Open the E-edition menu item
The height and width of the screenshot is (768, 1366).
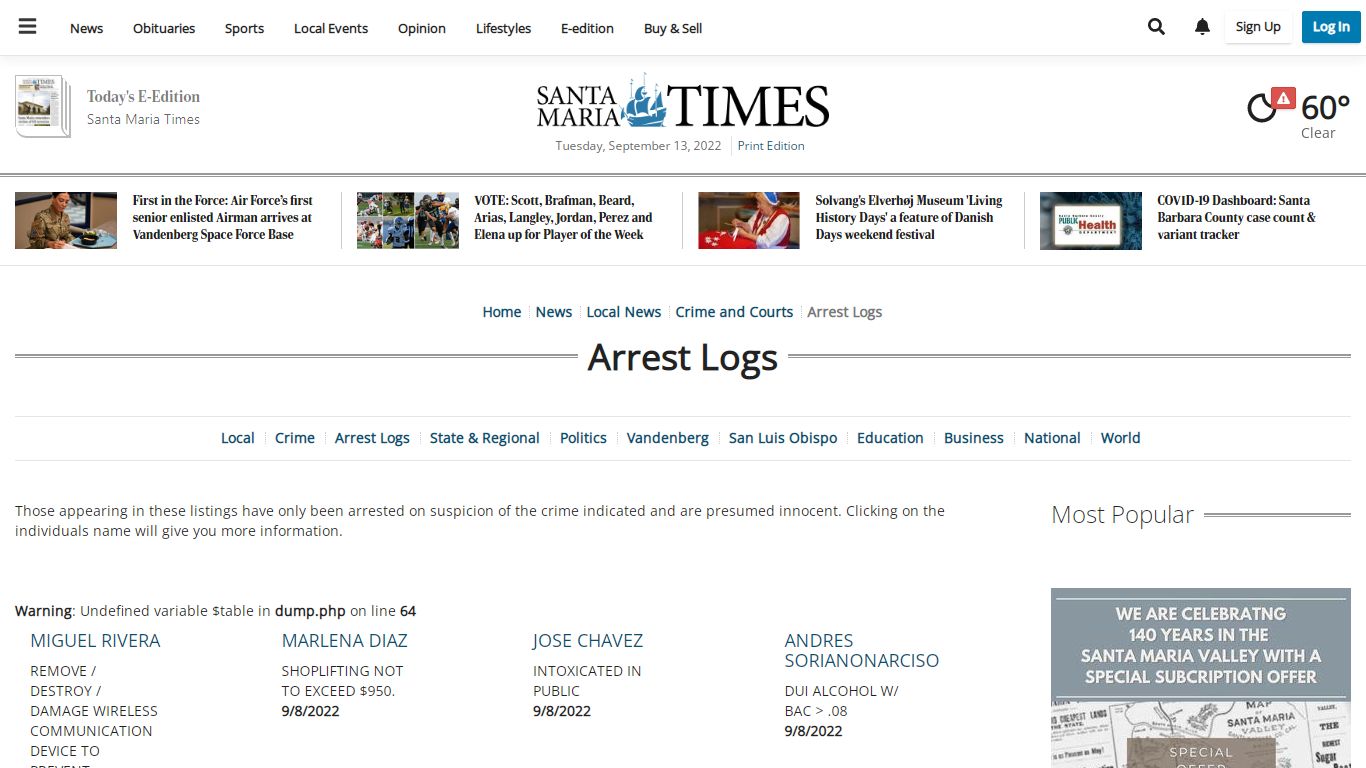(587, 28)
